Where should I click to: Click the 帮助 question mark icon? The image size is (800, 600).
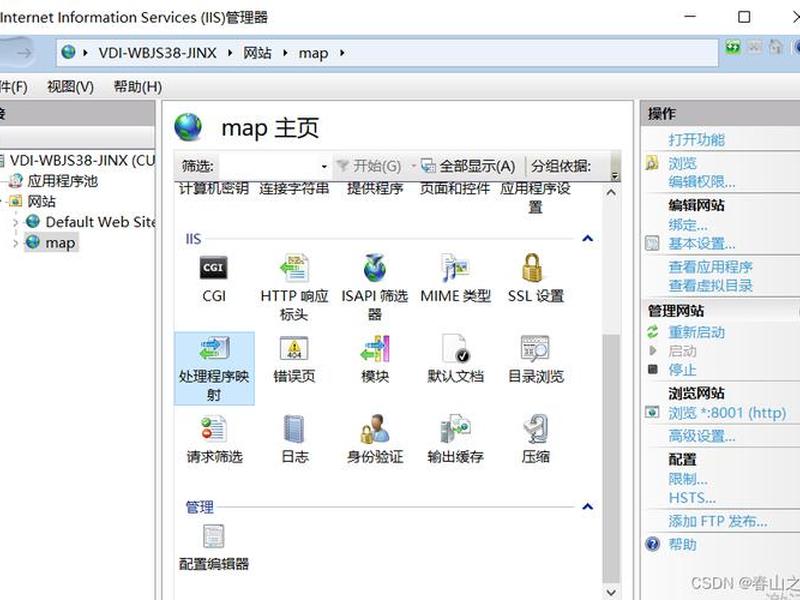pos(653,544)
